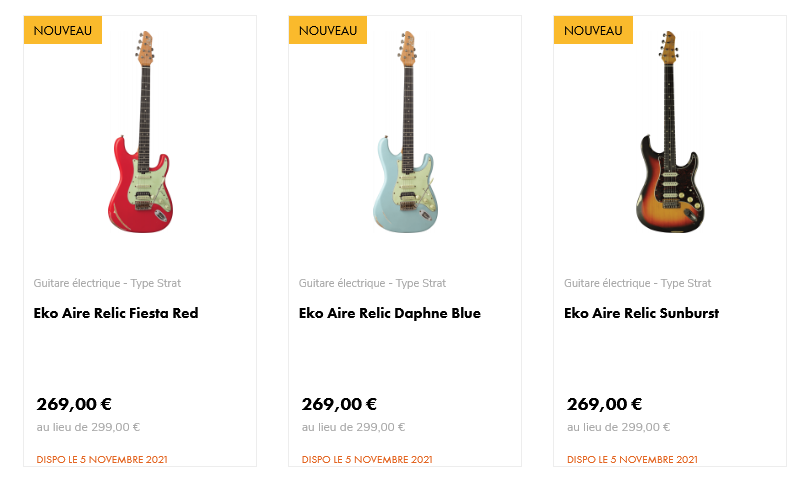The height and width of the screenshot is (478, 800).
Task: Click the Eko Aire Relic Daphne Blue title
Action: (390, 313)
